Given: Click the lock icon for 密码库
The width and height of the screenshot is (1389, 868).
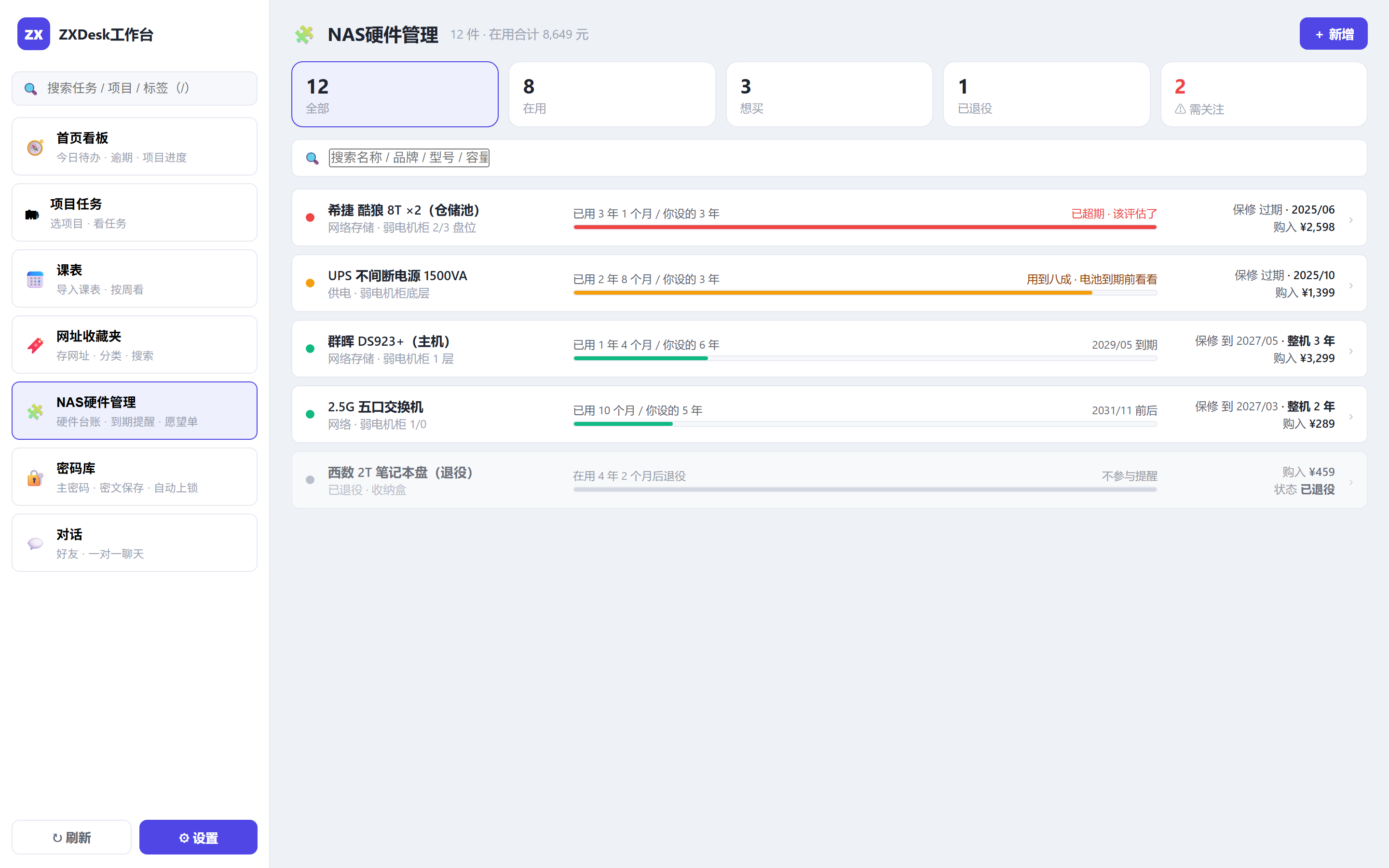Looking at the screenshot, I should tap(35, 477).
